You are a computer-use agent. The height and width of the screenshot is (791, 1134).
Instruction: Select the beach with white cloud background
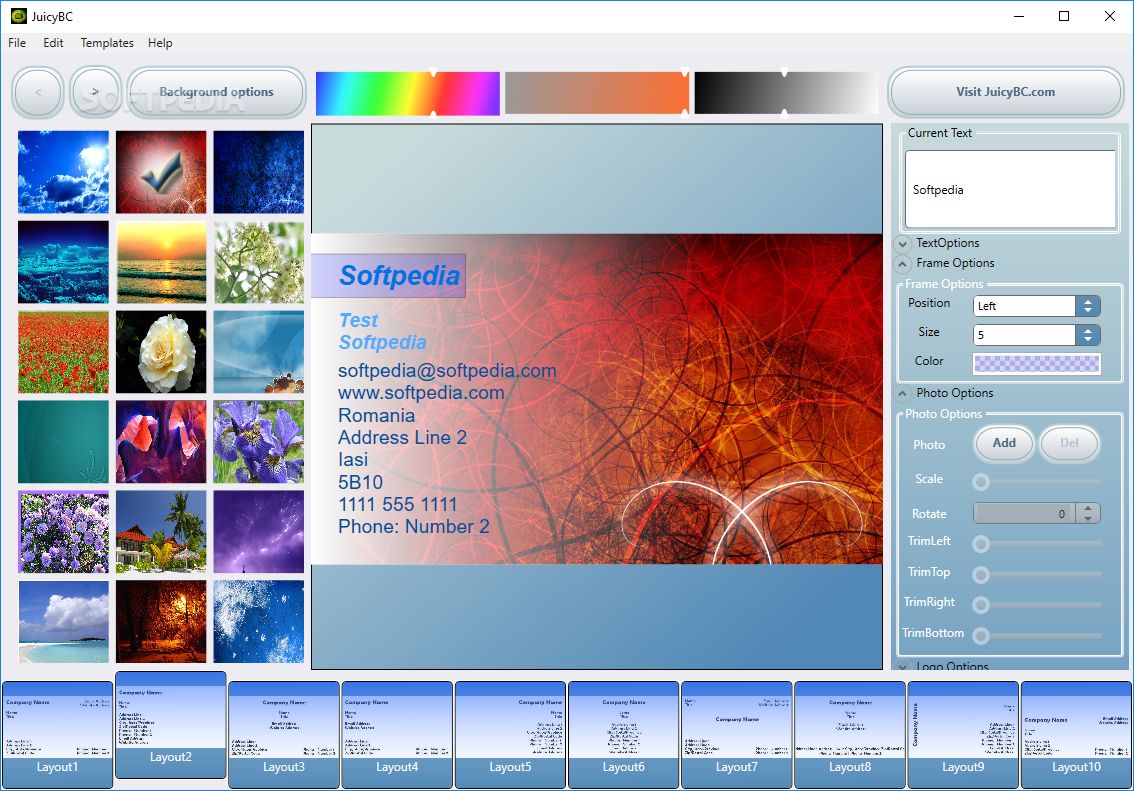pos(64,622)
